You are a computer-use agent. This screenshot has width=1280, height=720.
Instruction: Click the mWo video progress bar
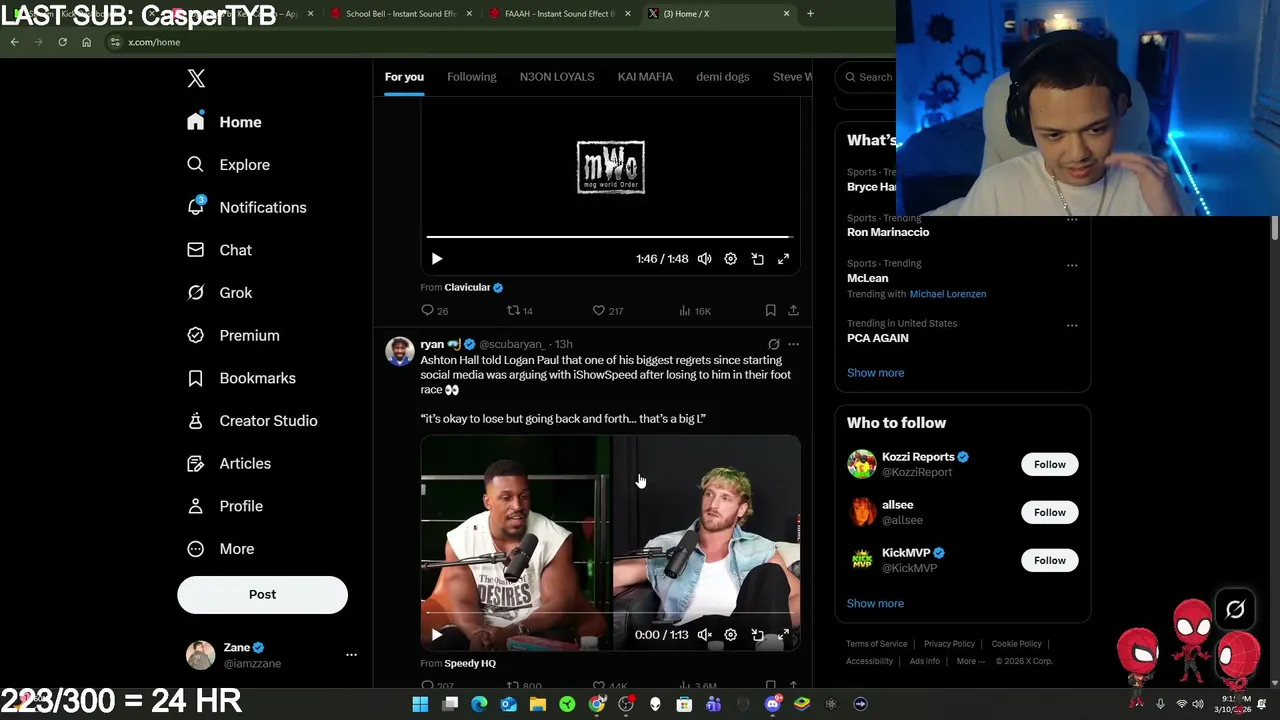pos(610,237)
